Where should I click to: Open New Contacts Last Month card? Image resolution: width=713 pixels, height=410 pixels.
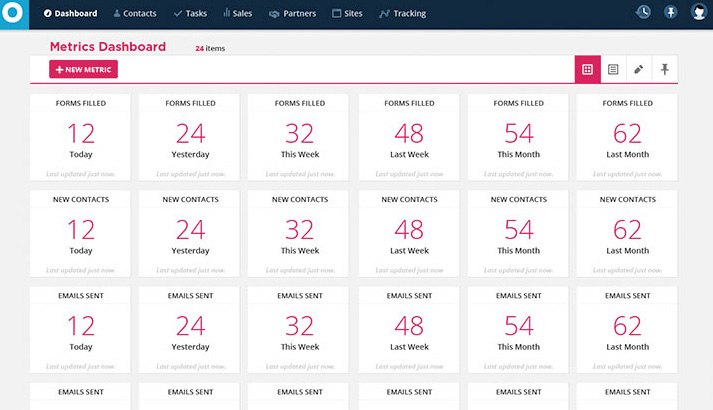[627, 234]
